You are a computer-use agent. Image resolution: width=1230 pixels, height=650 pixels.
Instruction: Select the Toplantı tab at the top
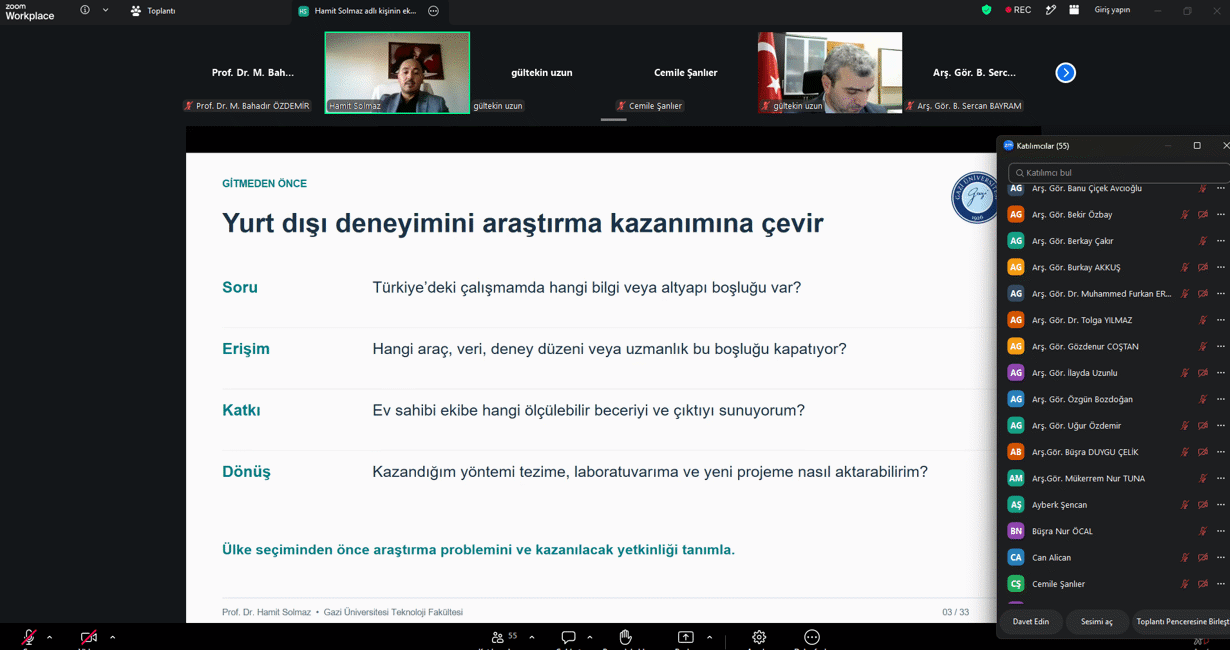(x=153, y=11)
